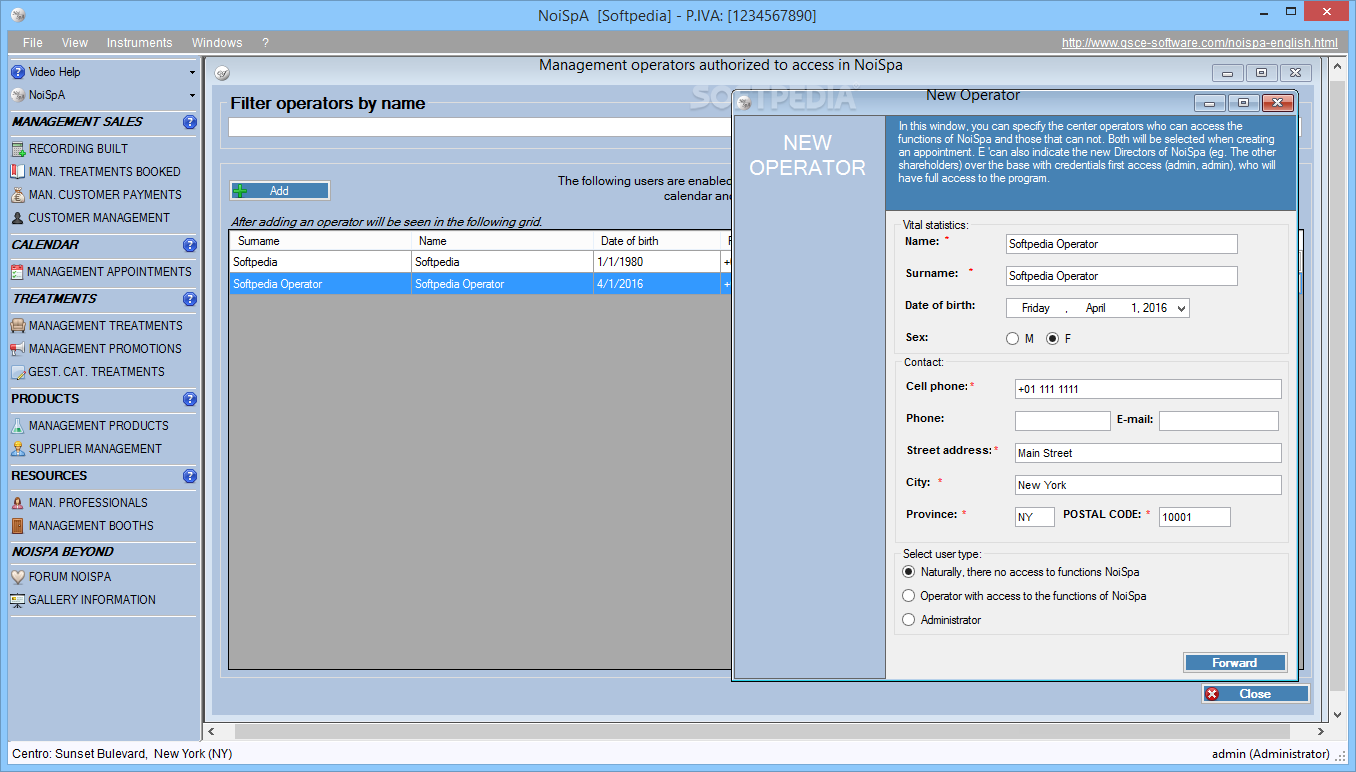Click the E-mail input field
Image resolution: width=1356 pixels, height=772 pixels.
pos(1219,421)
